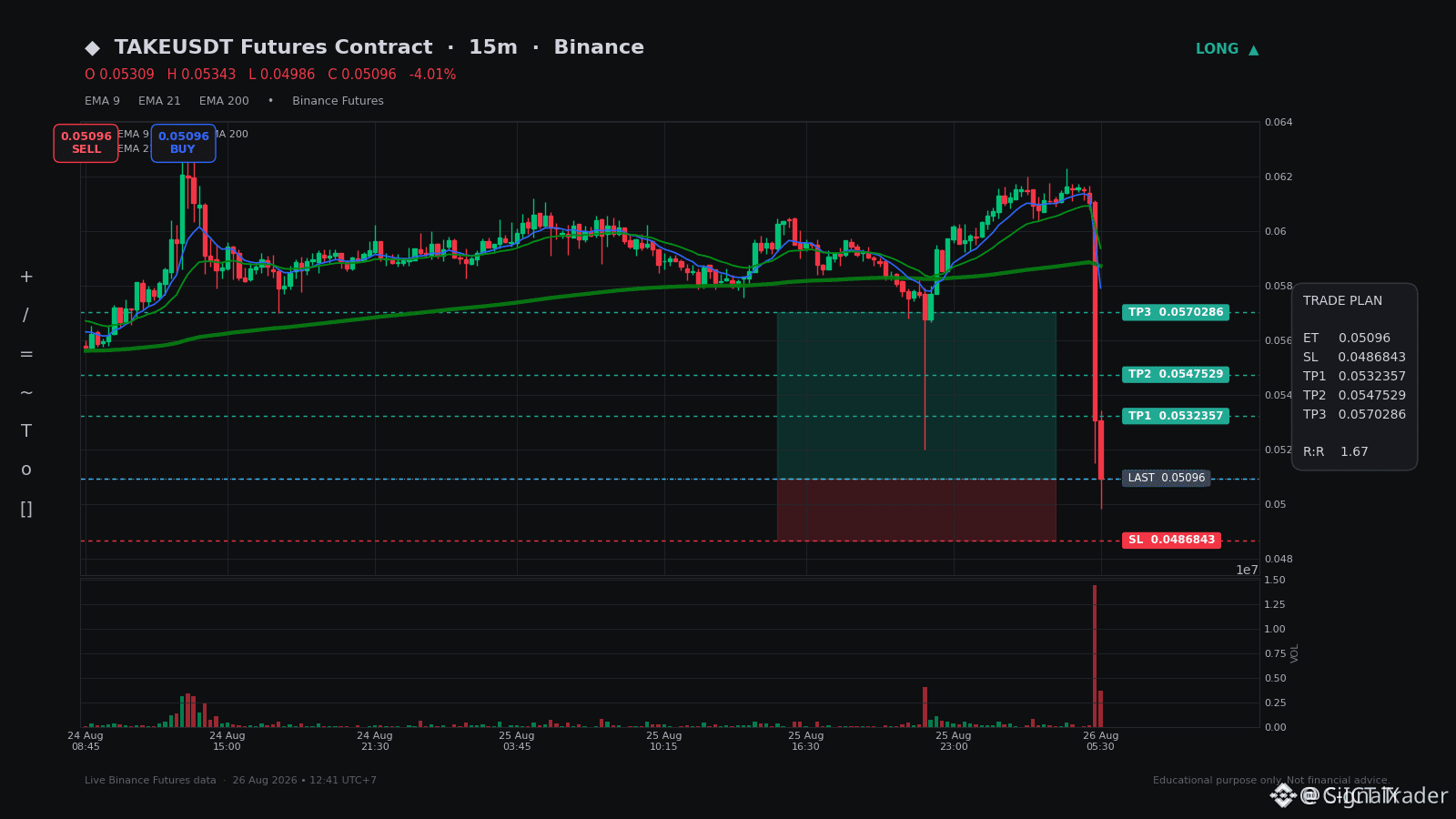Viewport: 1456px width, 819px height.
Task: Click the 24 Aug 21:30 time axis label
Action: (375, 742)
